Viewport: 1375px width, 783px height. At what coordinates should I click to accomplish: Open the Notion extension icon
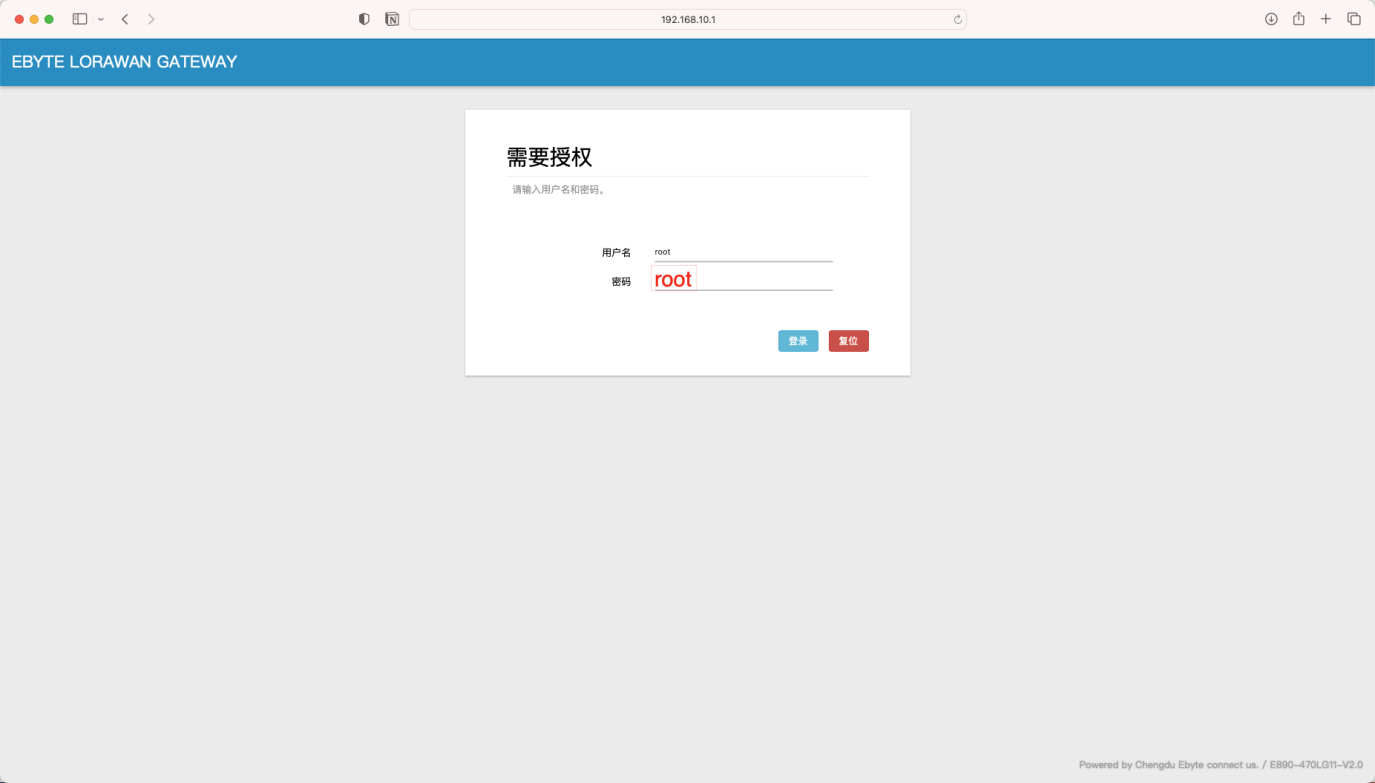pos(392,18)
